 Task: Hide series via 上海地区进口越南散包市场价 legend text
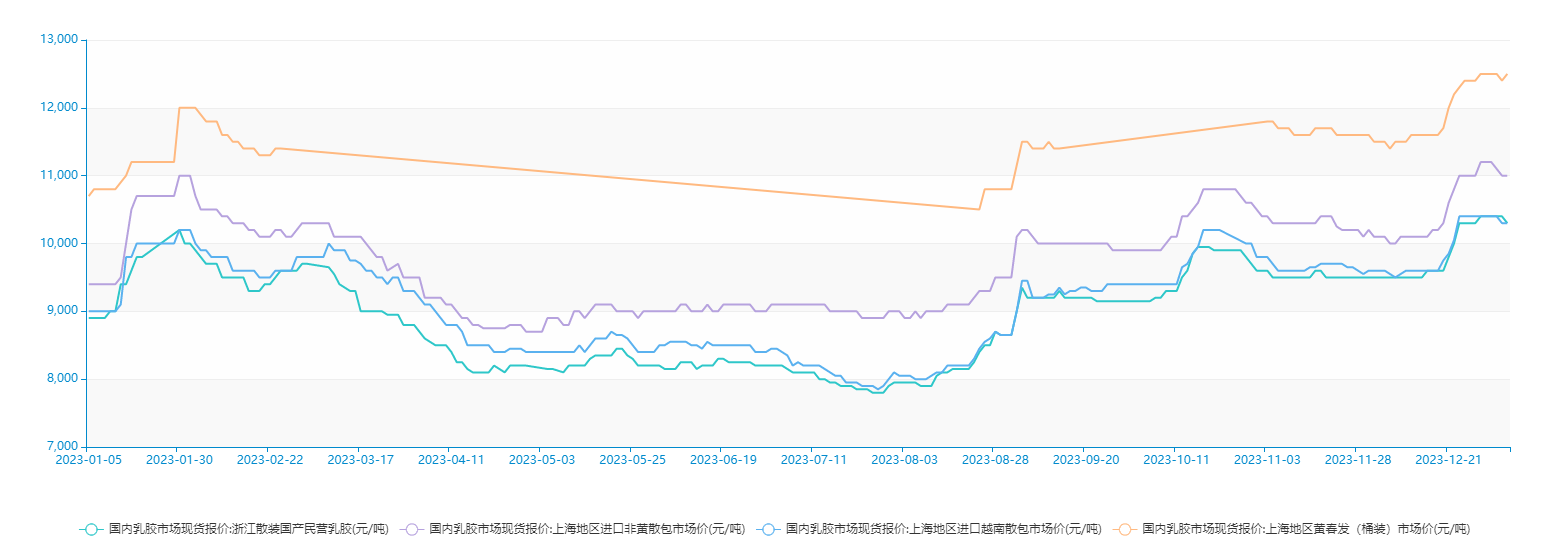(x=943, y=529)
